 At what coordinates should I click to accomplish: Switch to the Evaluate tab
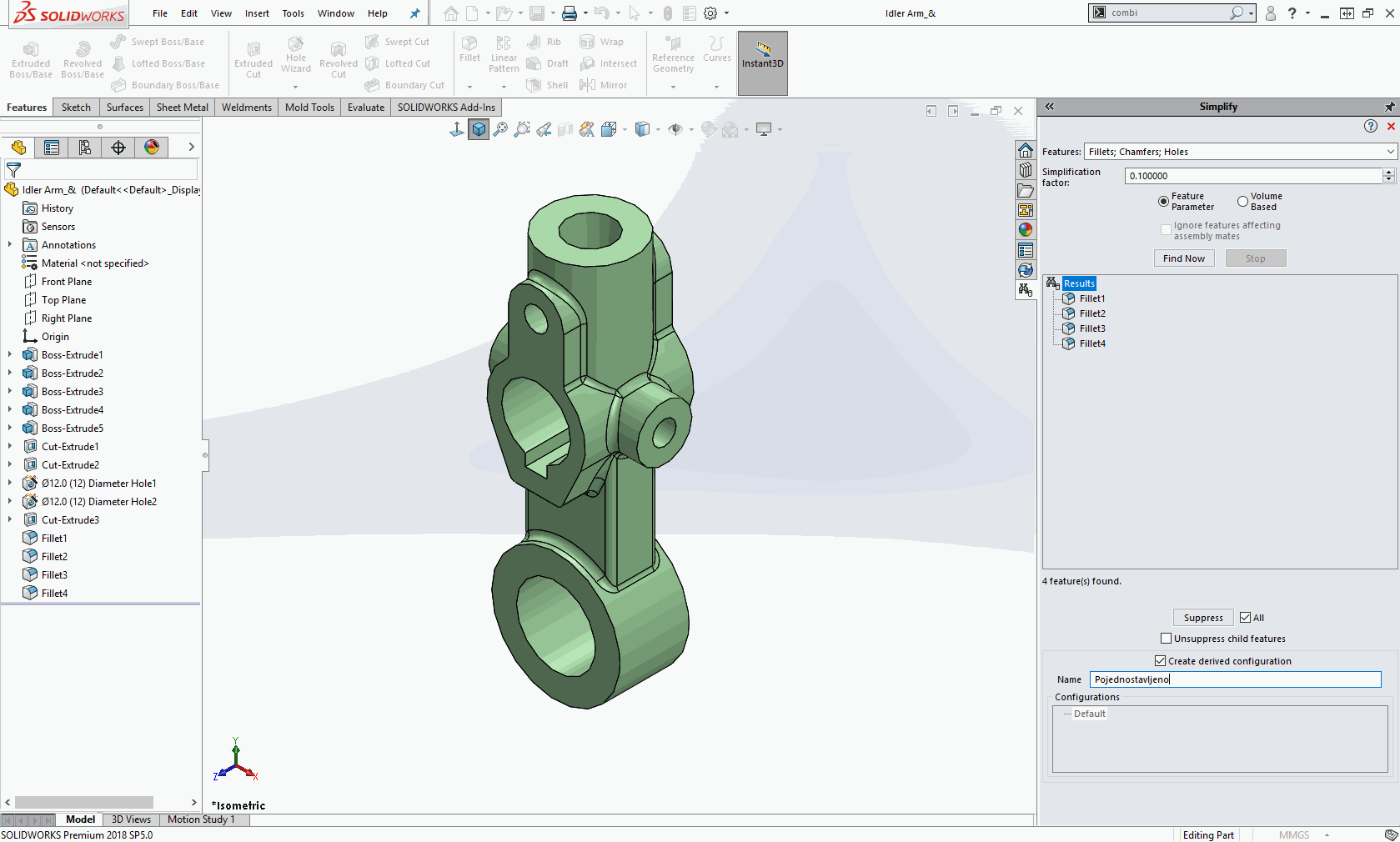tap(365, 108)
